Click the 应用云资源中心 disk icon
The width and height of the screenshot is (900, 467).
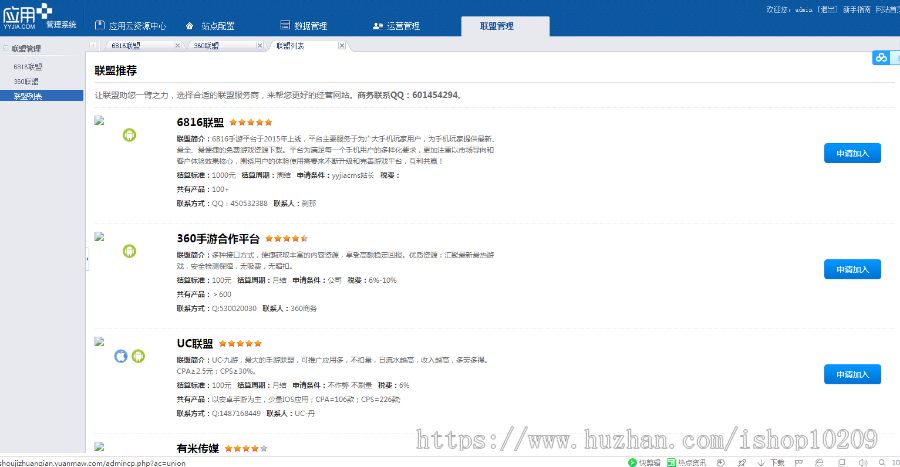[x=99, y=25]
